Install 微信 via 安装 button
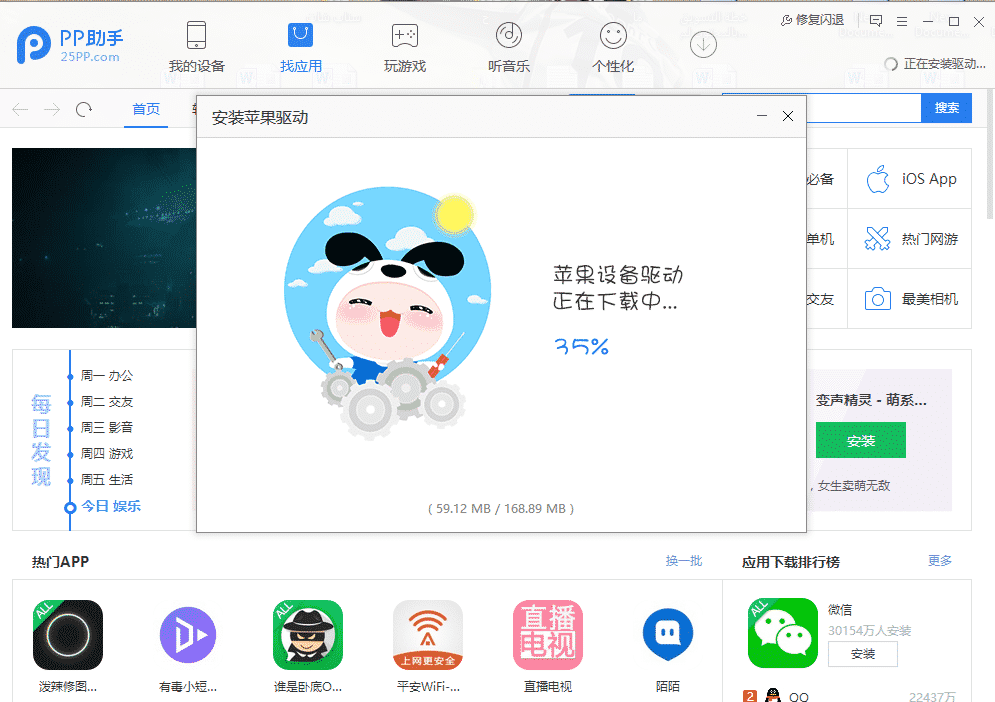 tap(862, 654)
